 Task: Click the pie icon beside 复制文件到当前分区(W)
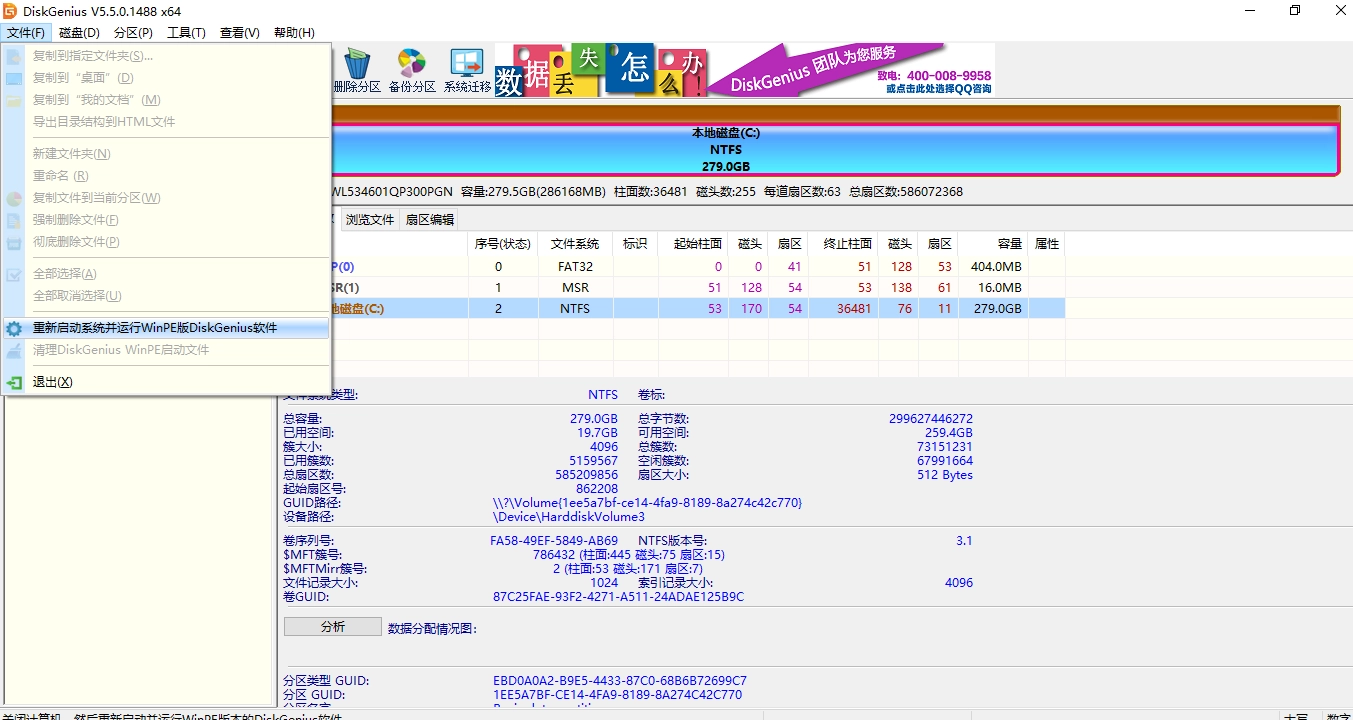click(14, 198)
